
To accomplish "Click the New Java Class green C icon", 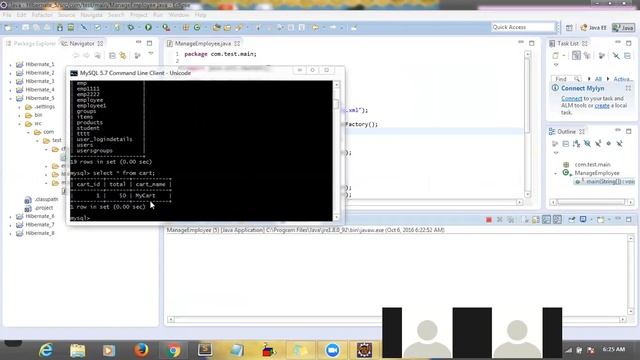I will [197, 27].
